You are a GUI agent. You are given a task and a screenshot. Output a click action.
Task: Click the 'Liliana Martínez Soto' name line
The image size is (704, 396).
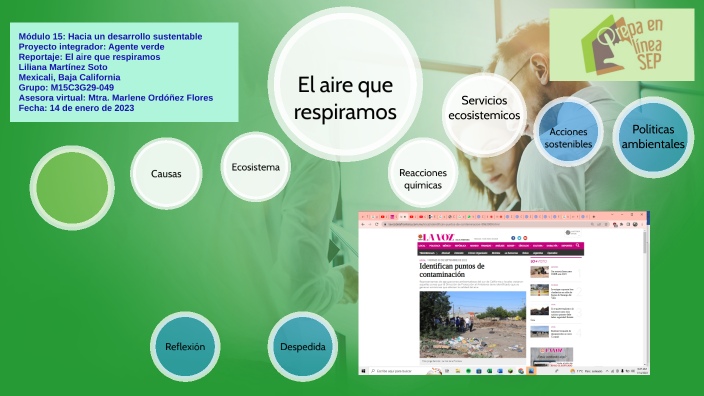point(63,67)
